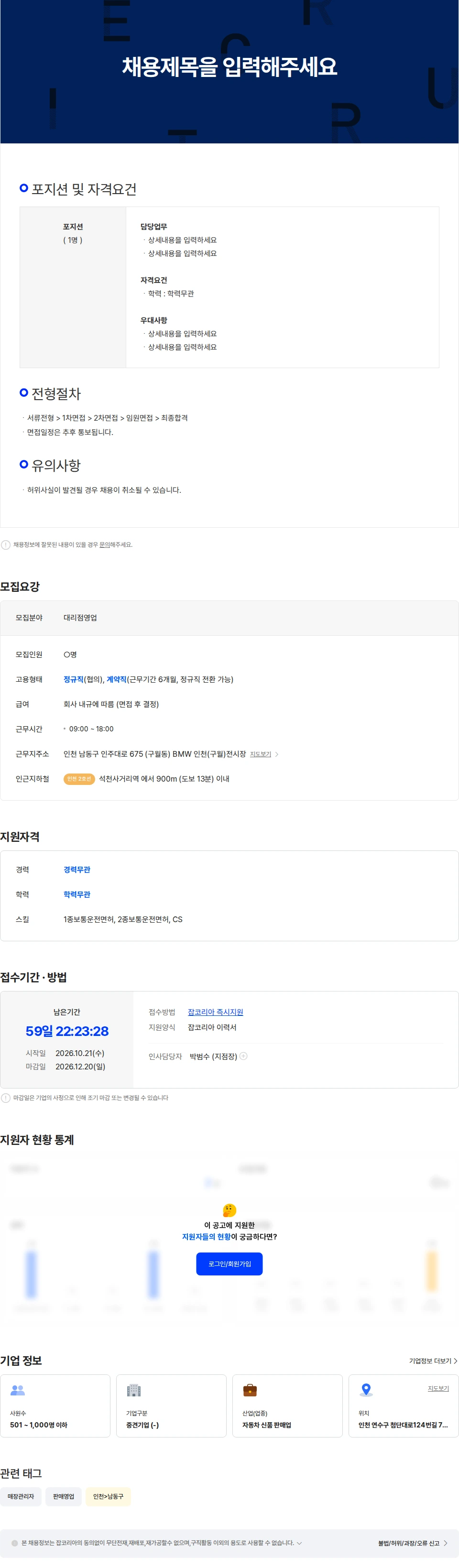This screenshot has height=1568, width=459.
Task: Click the 자동차 신품 판매업 card
Action: coord(287,1405)
